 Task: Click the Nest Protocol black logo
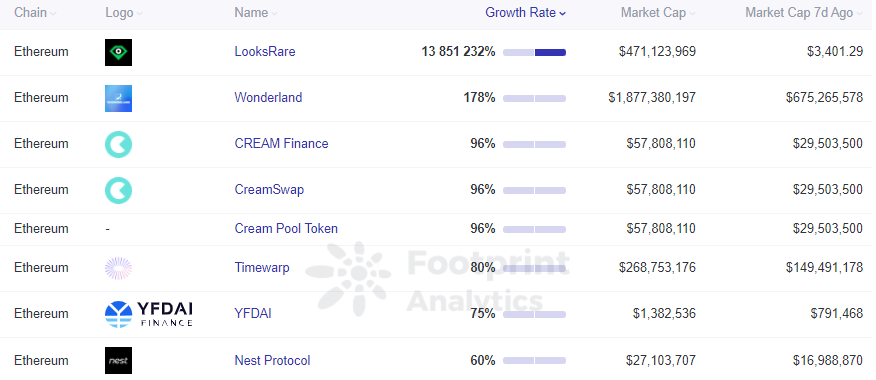[118, 360]
